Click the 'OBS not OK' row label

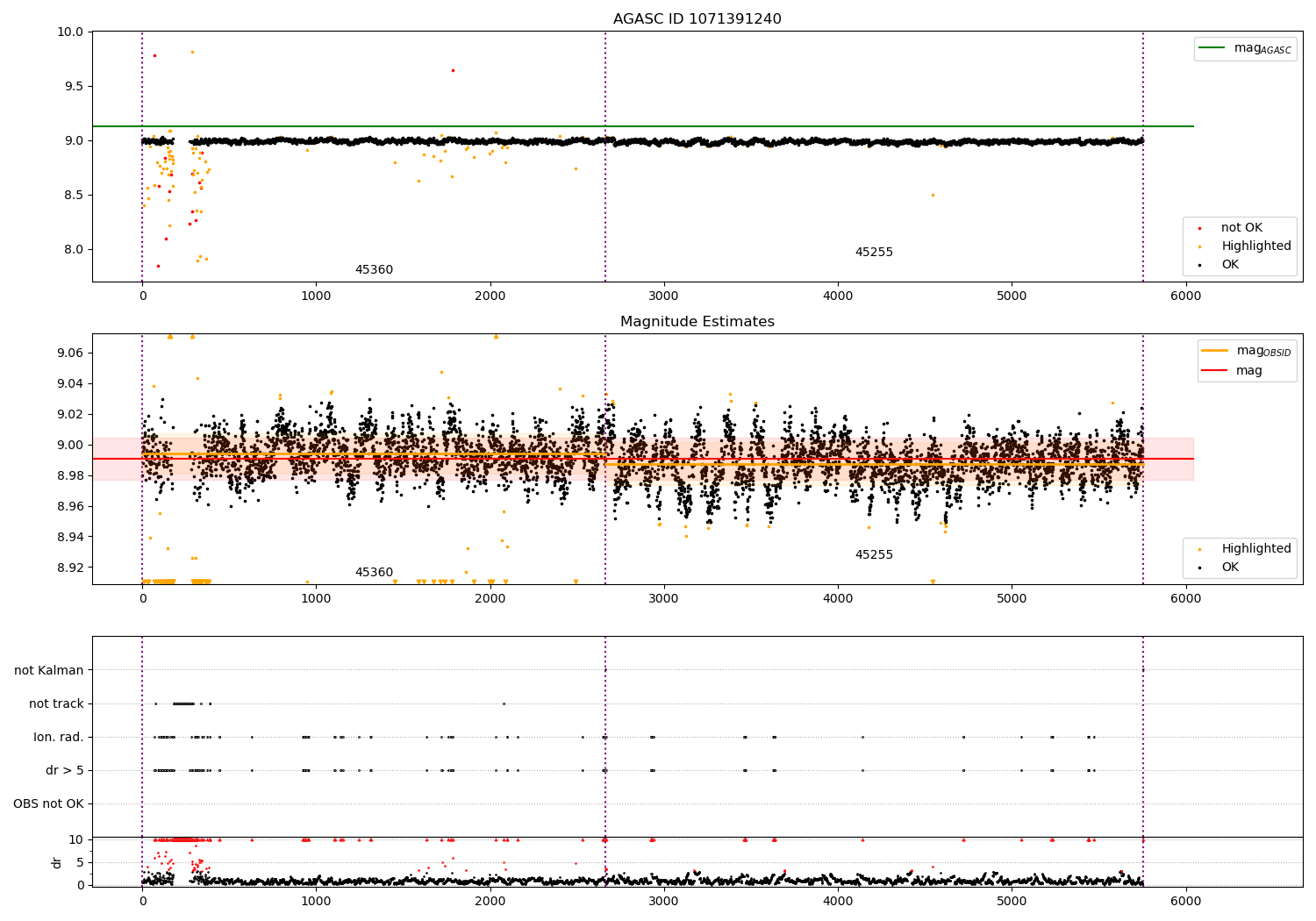(x=48, y=803)
